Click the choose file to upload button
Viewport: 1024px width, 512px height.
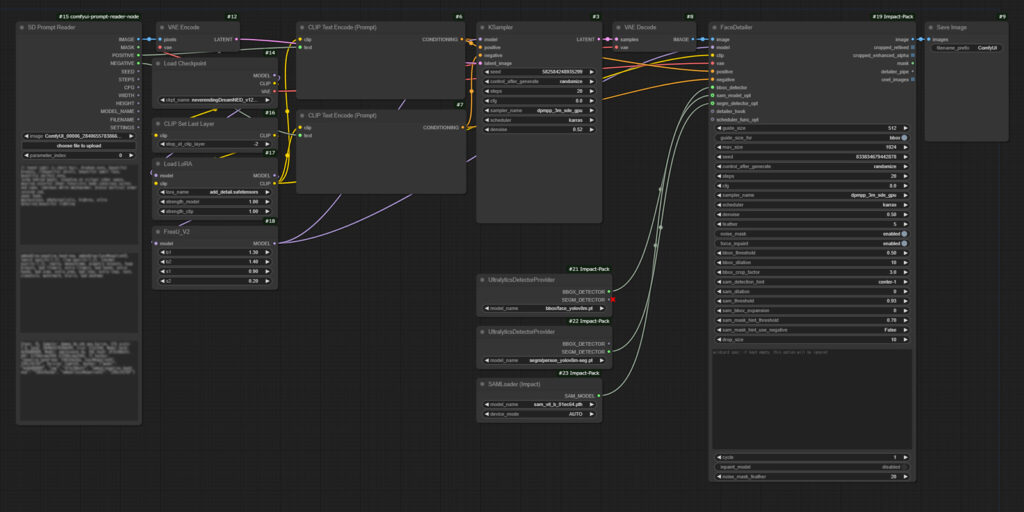tap(79, 145)
